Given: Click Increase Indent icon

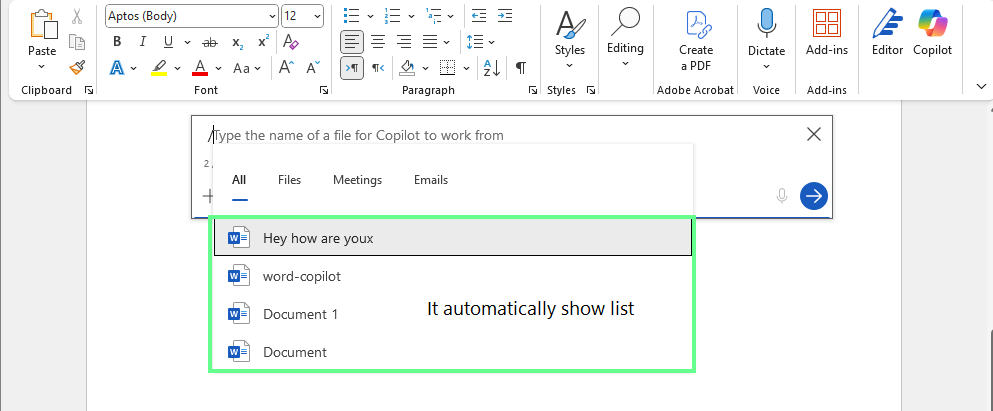Looking at the screenshot, I should tap(505, 16).
